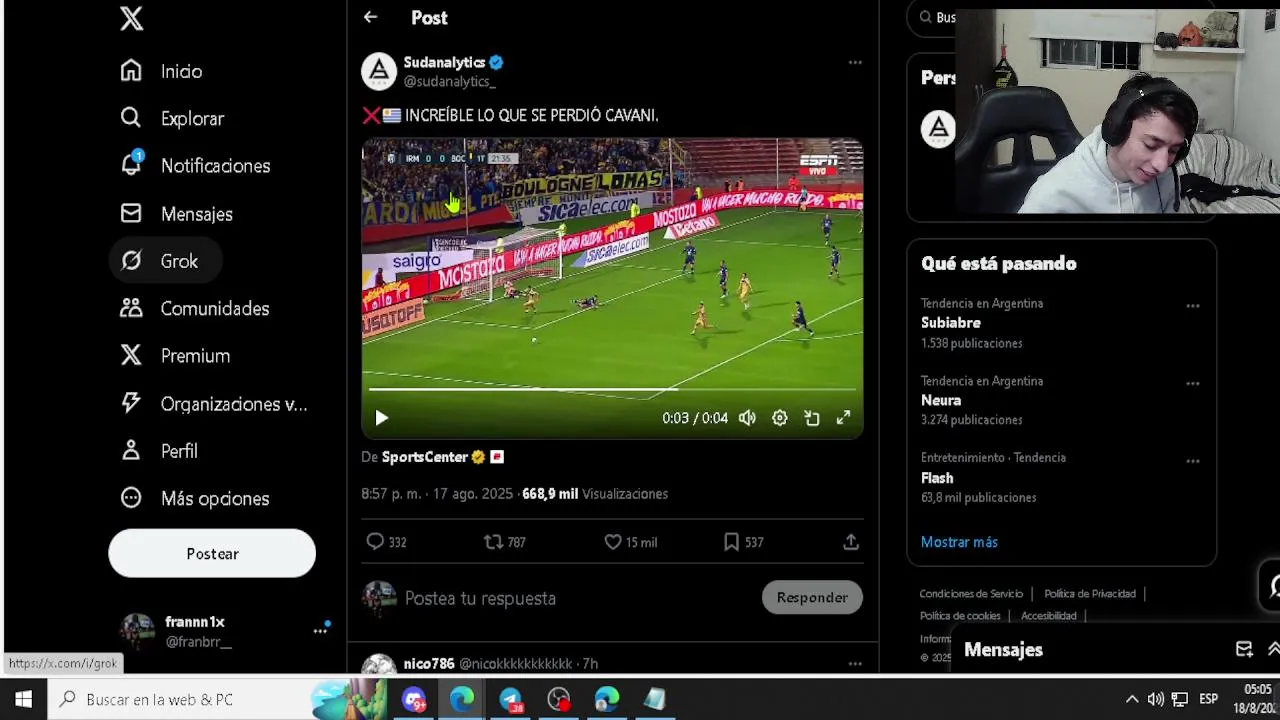Click the frannn1x account avatar

coord(137,631)
